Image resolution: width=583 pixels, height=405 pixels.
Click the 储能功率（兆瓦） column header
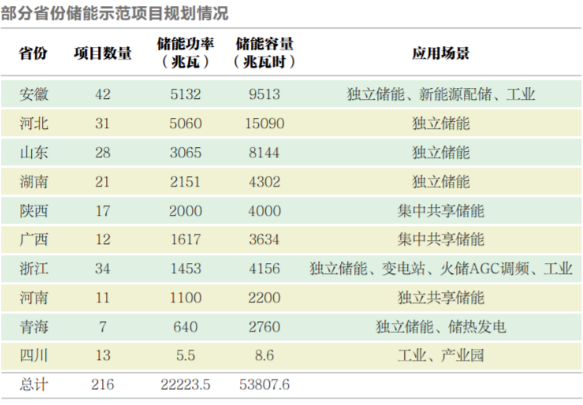pyautogui.click(x=186, y=53)
